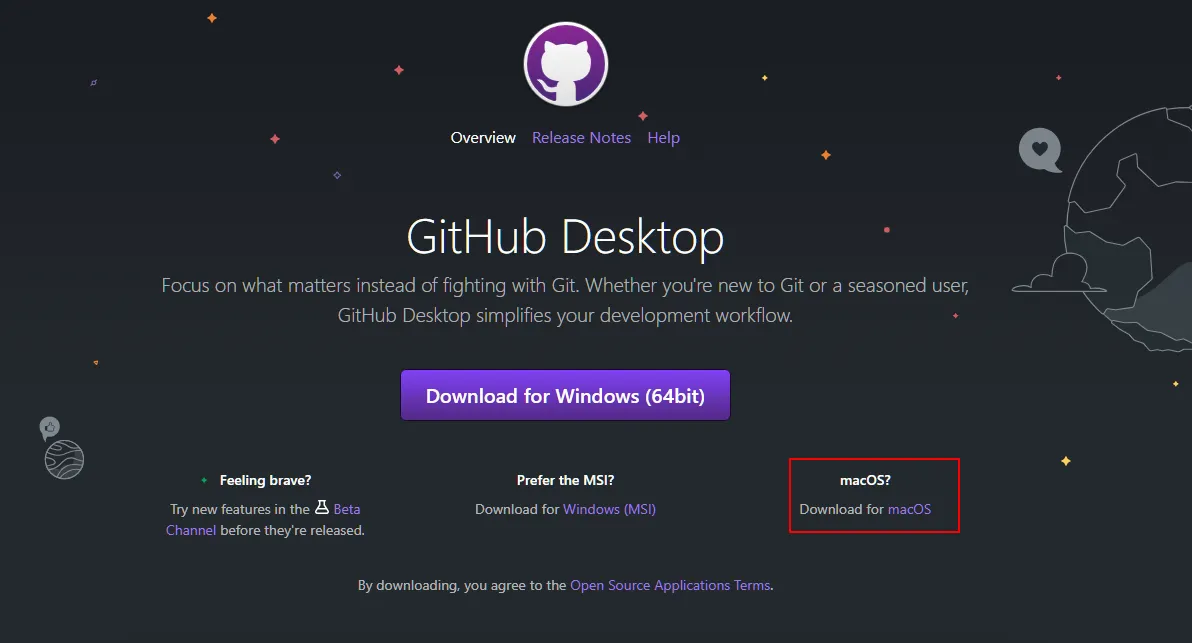Screen dimensions: 1192x643
Task: Open the Open Source Applications Terms link
Action: (x=670, y=585)
